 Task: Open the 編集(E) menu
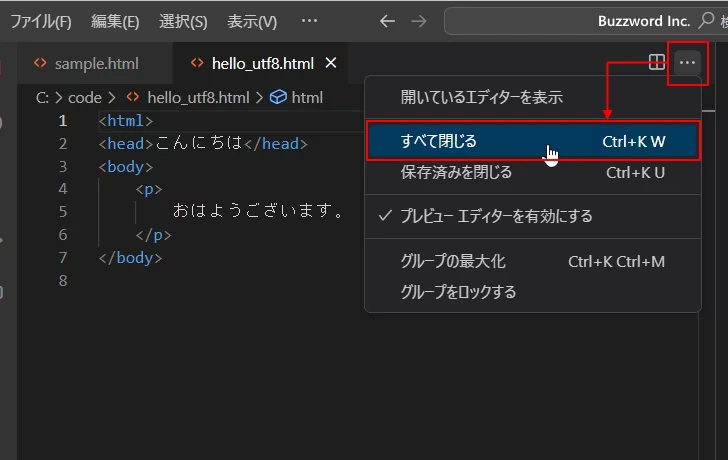[115, 21]
